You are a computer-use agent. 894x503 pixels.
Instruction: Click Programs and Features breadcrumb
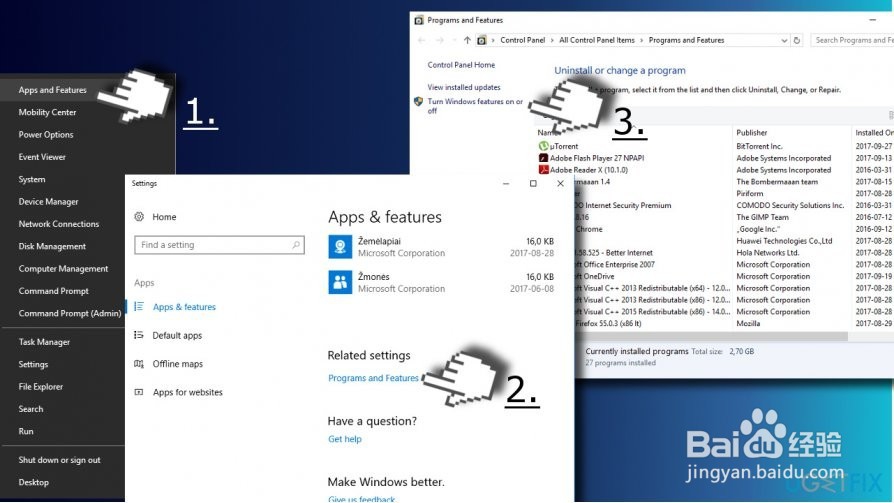[x=686, y=40]
